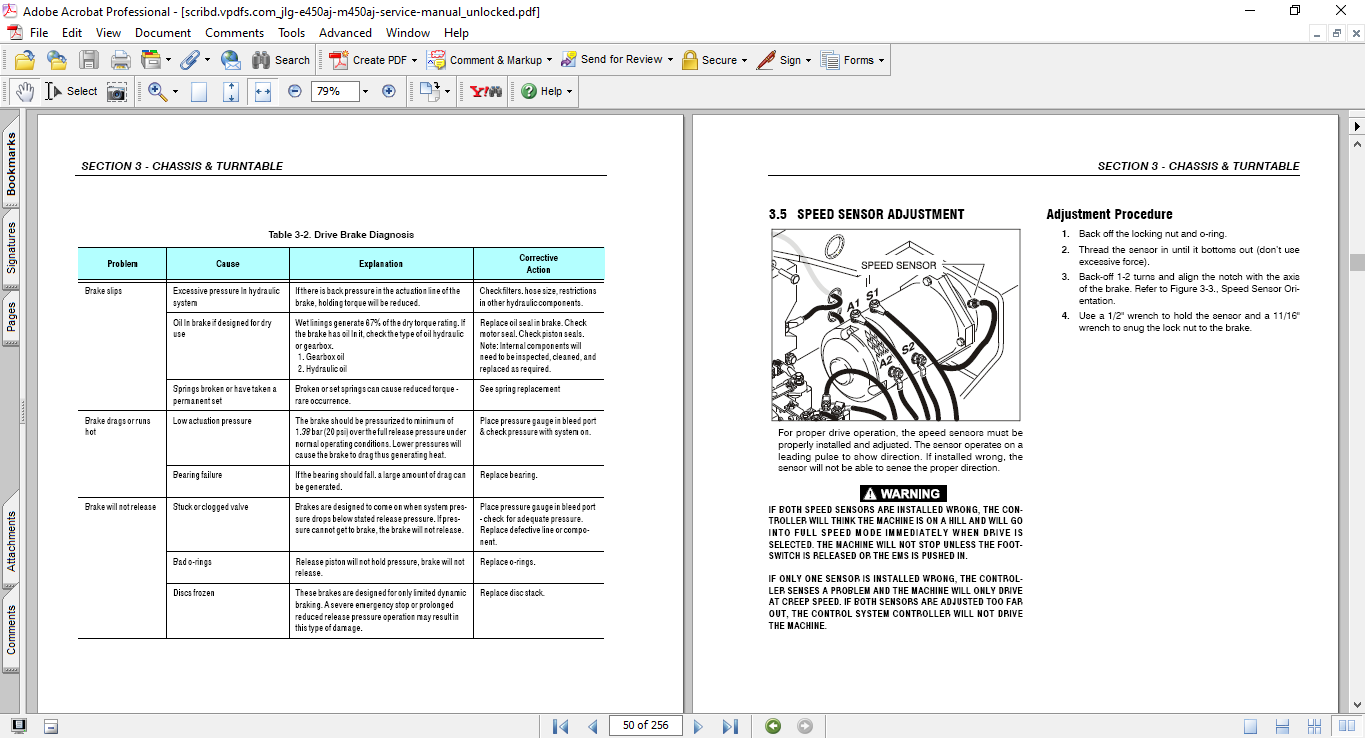Click the Search button

point(281,60)
